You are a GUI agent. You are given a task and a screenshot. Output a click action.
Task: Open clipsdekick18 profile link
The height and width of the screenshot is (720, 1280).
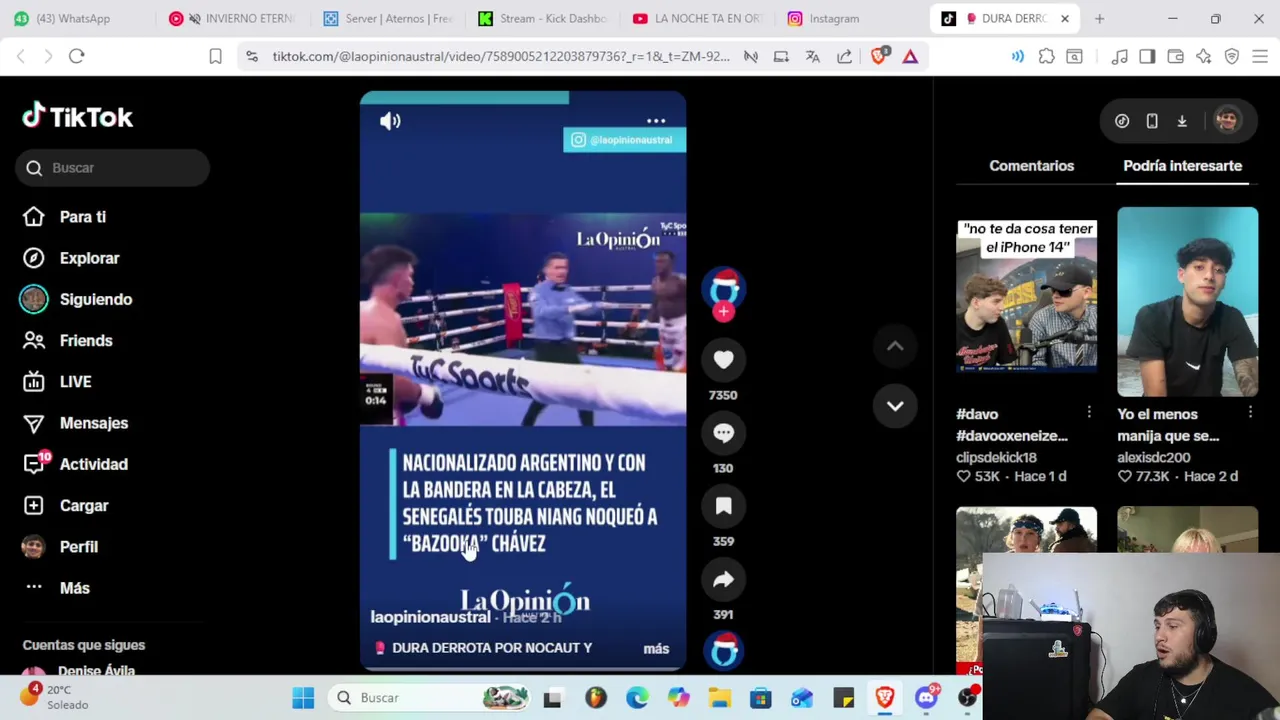[x=996, y=457]
